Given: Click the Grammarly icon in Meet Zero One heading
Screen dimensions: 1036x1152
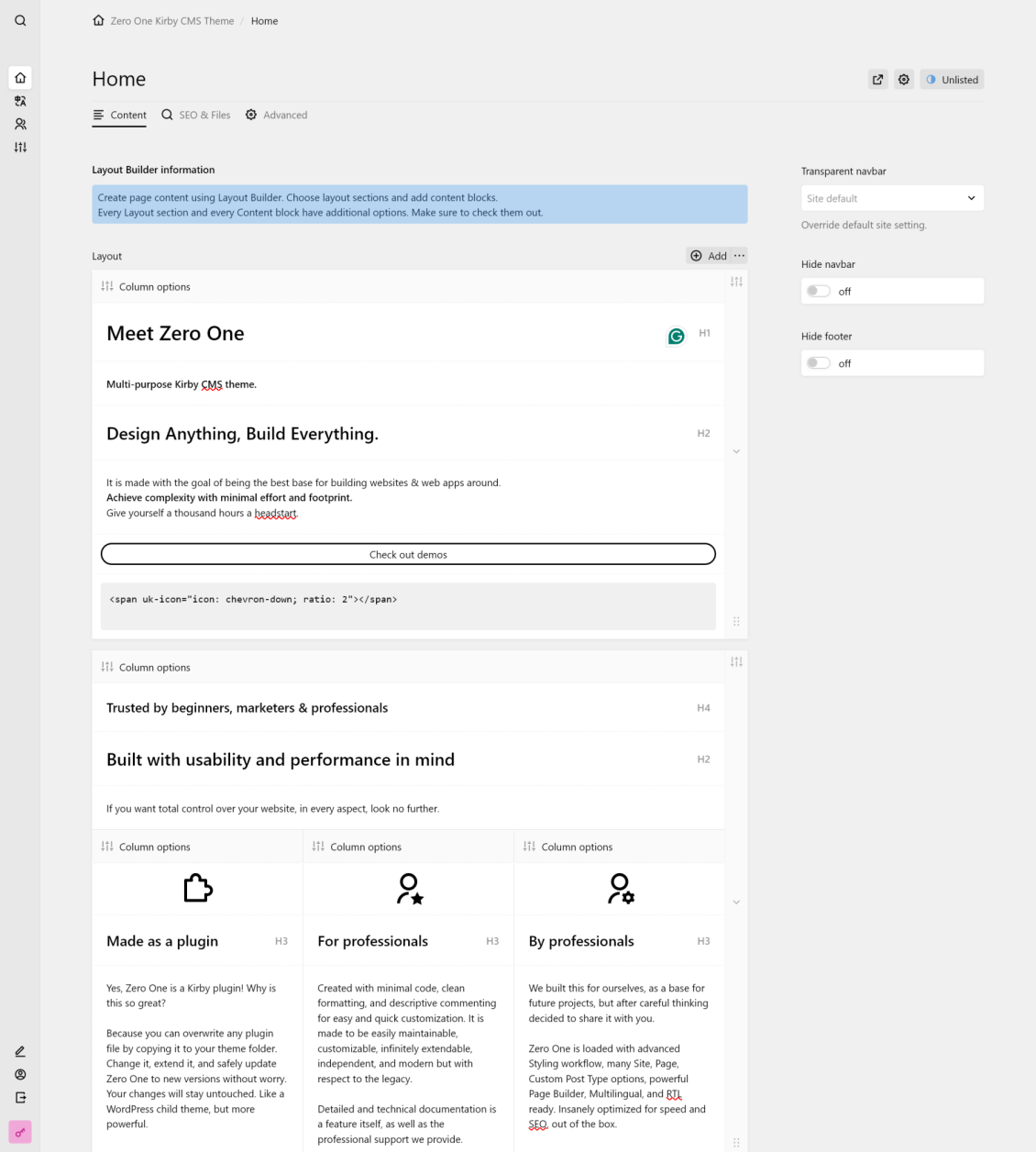Looking at the screenshot, I should (676, 337).
